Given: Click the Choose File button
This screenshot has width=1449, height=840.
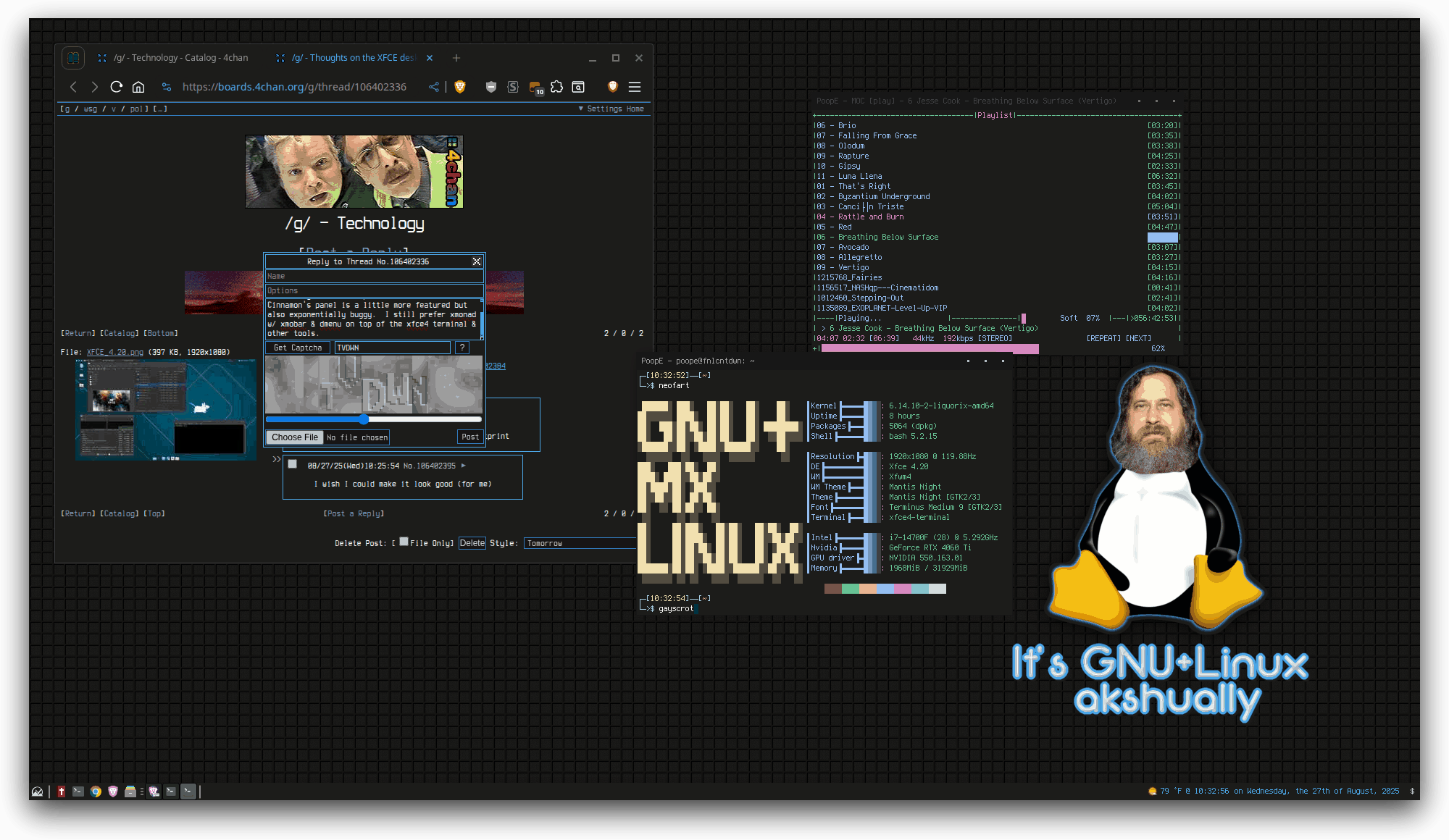Looking at the screenshot, I should point(294,437).
